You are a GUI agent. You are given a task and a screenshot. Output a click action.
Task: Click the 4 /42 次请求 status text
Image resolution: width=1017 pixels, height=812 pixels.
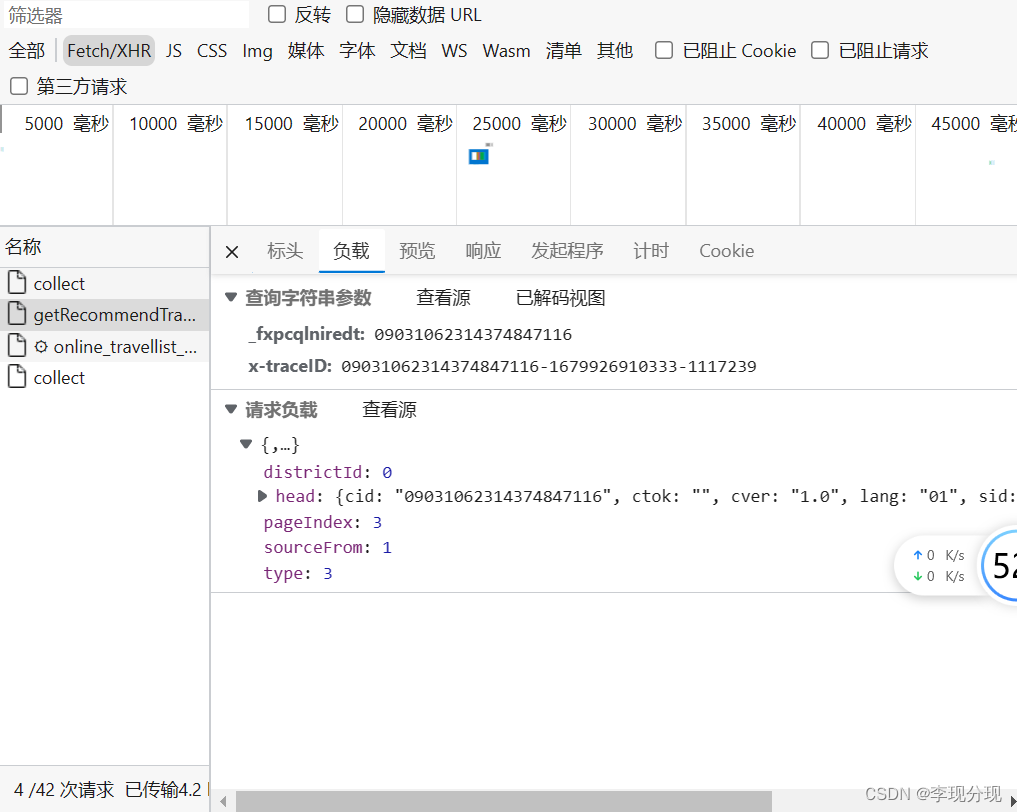coord(64,790)
